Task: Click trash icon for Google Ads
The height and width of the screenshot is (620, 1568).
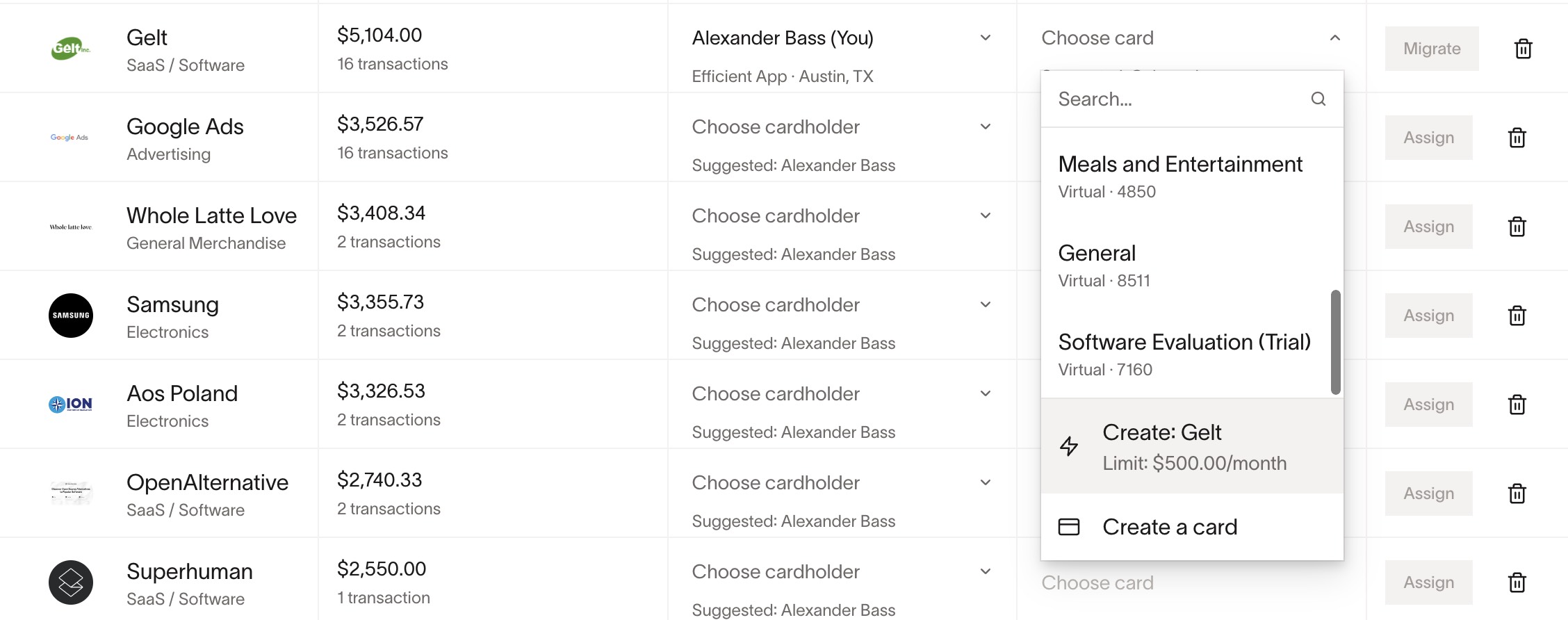Action: [1517, 138]
